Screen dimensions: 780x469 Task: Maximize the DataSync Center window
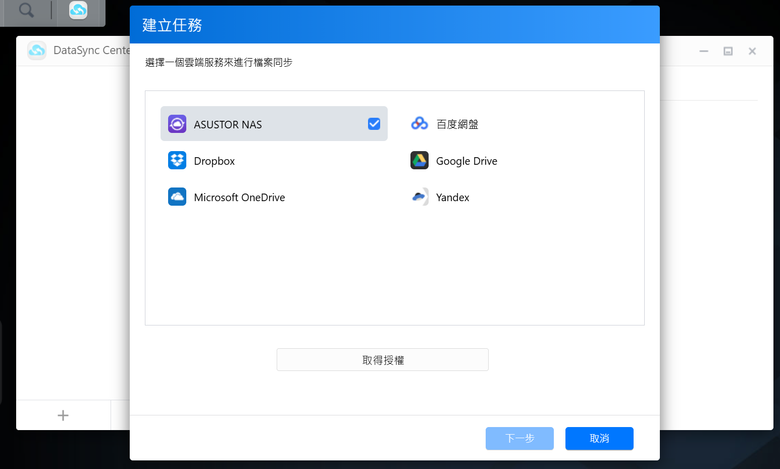point(728,51)
